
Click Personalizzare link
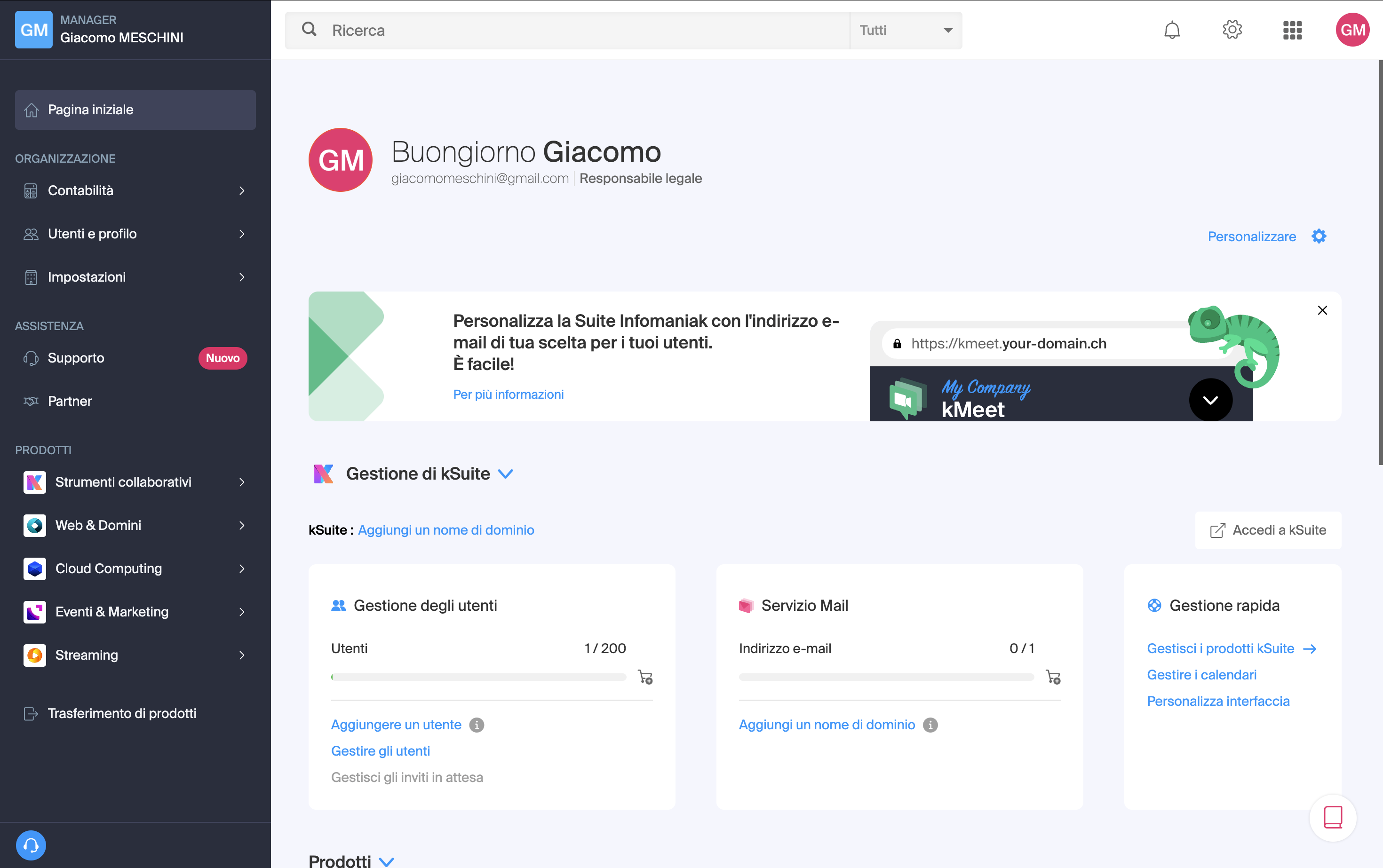point(1251,237)
